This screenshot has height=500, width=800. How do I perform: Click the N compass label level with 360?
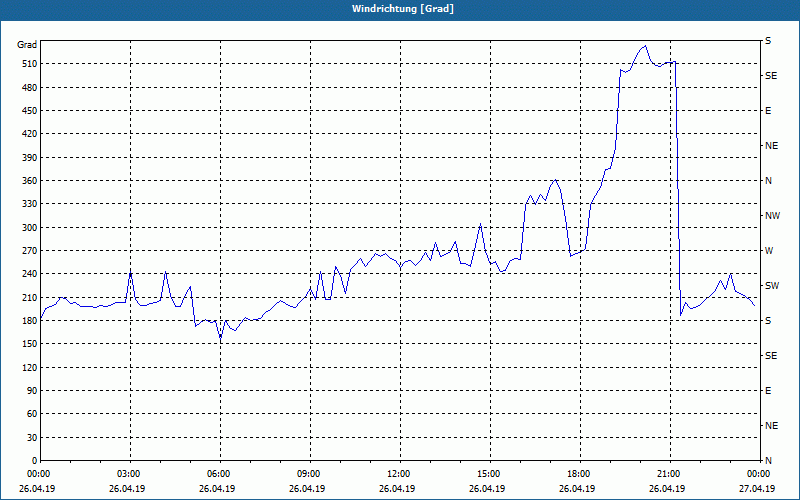768,181
